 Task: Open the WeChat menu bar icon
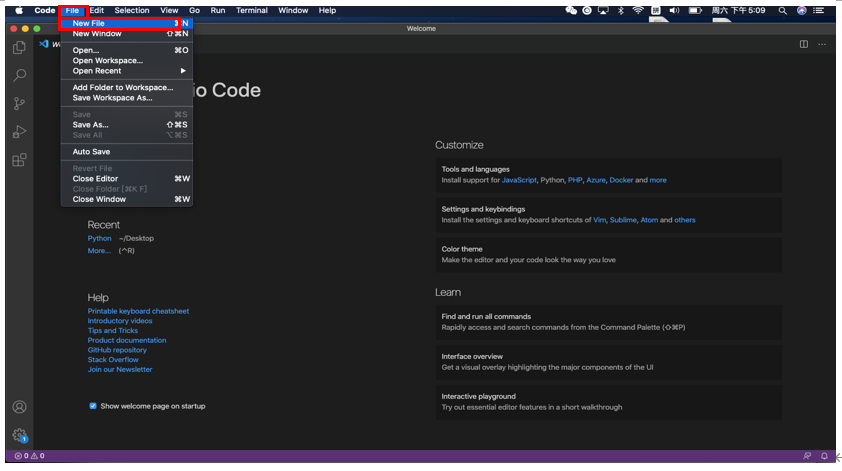(571, 10)
